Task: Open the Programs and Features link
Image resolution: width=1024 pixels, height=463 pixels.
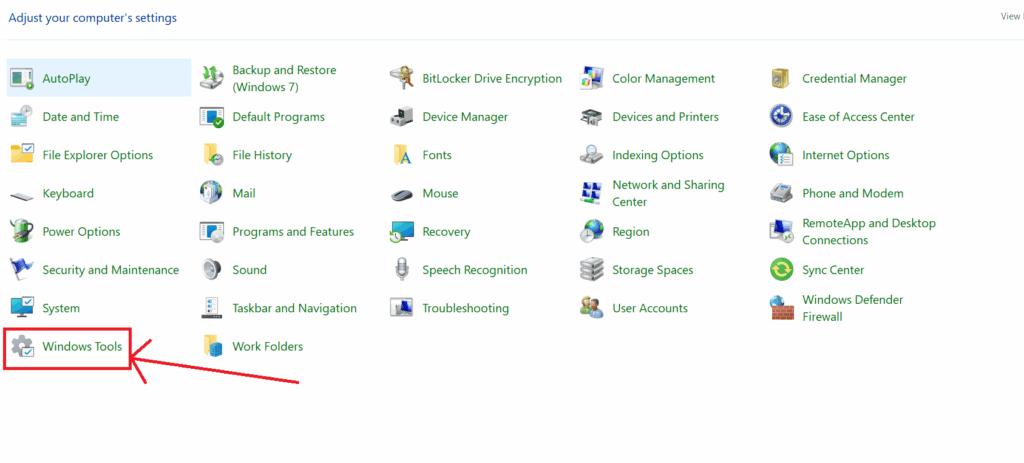Action: pyautogui.click(x=293, y=231)
